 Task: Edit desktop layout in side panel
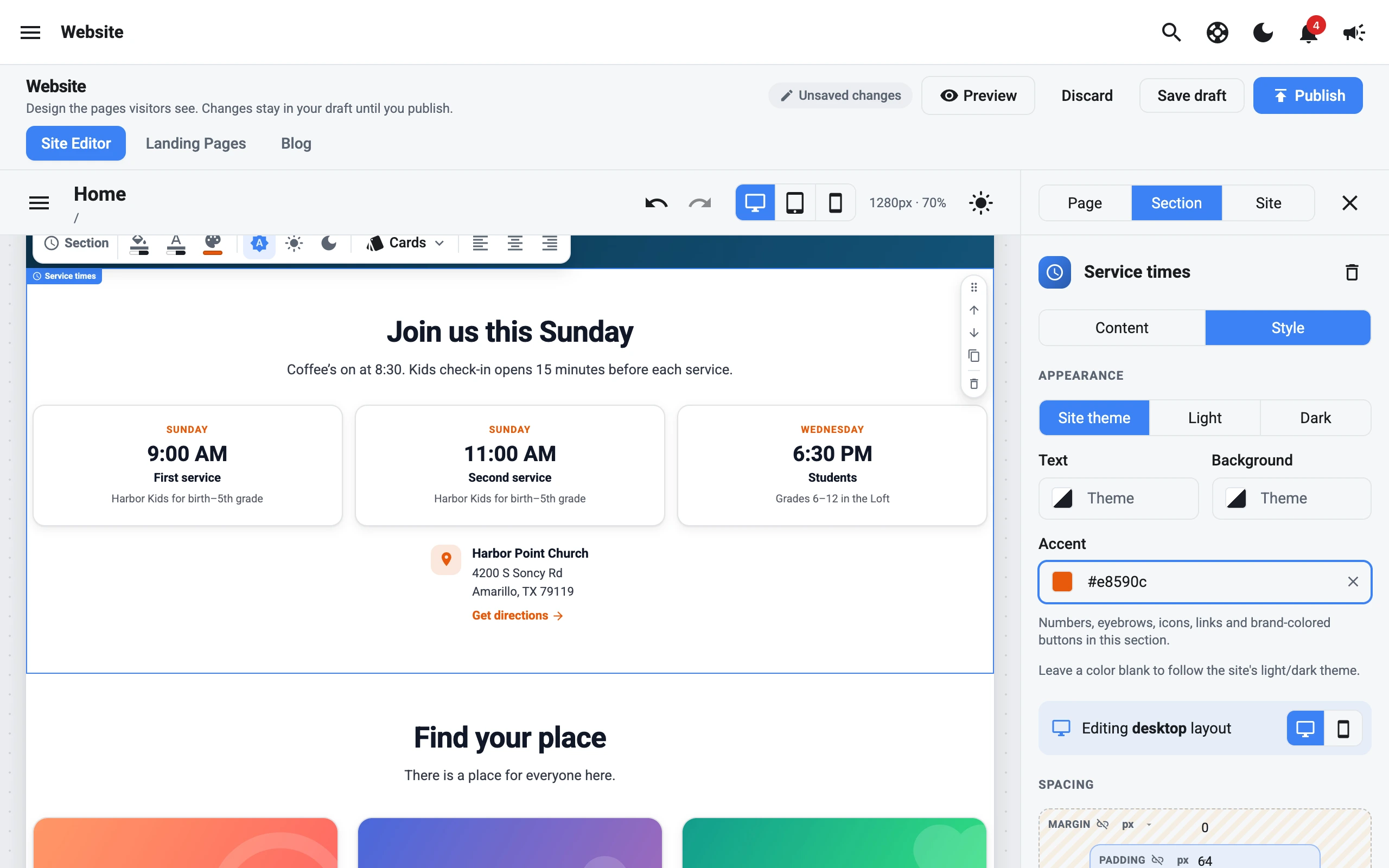pos(1305,729)
